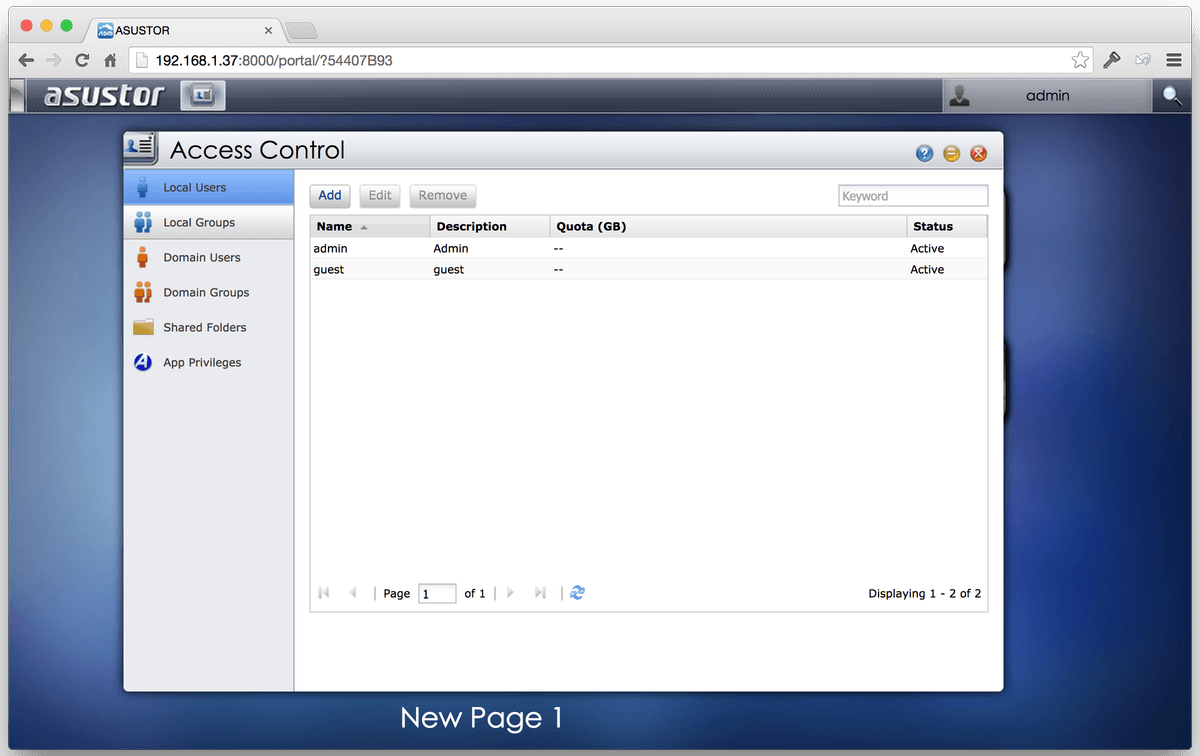
Task: Click the search magnifier in ADM header
Action: [1171, 96]
